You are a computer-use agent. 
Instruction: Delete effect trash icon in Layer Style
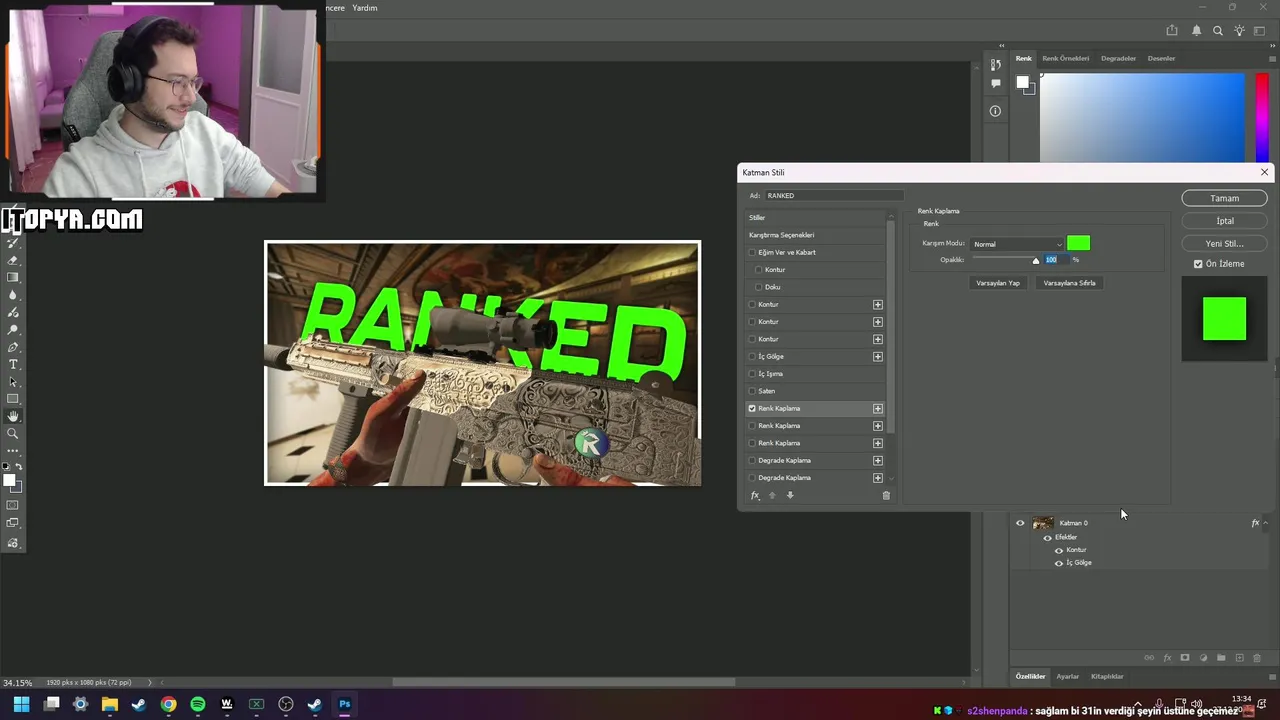pos(886,495)
